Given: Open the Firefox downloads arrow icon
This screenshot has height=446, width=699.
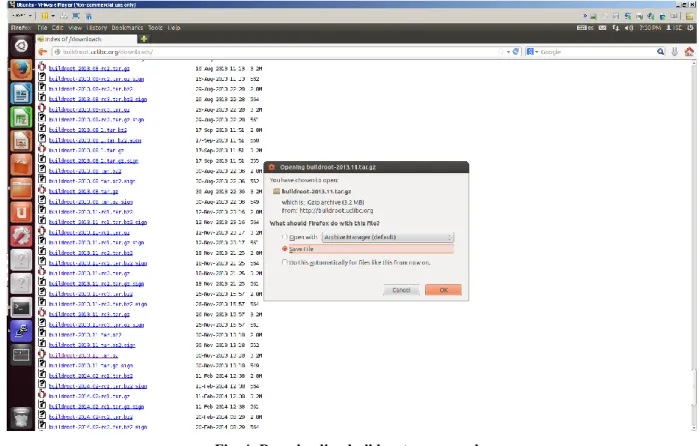Looking at the screenshot, I should pos(674,52).
